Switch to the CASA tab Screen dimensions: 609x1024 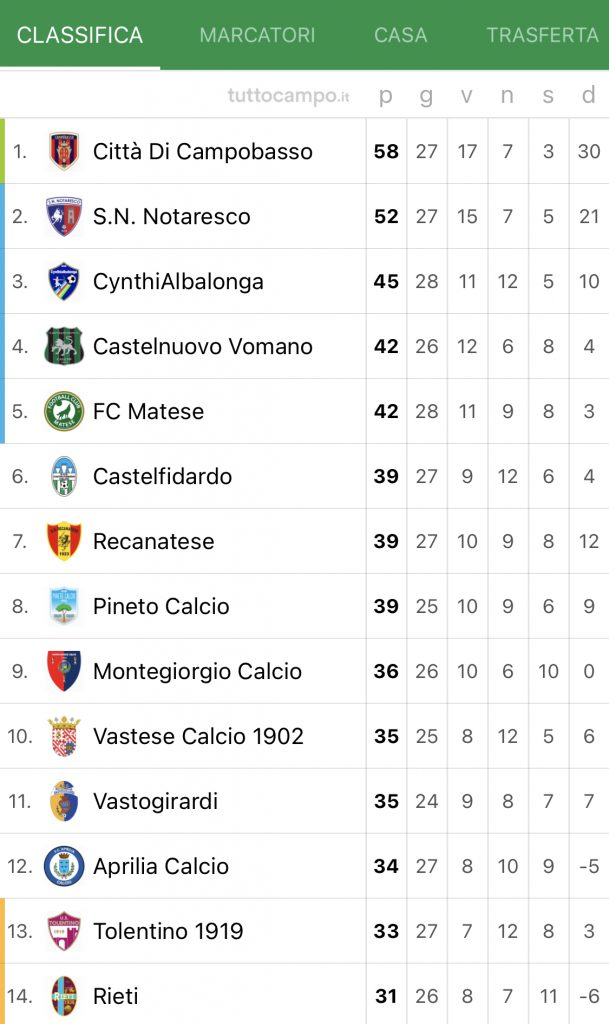[401, 35]
